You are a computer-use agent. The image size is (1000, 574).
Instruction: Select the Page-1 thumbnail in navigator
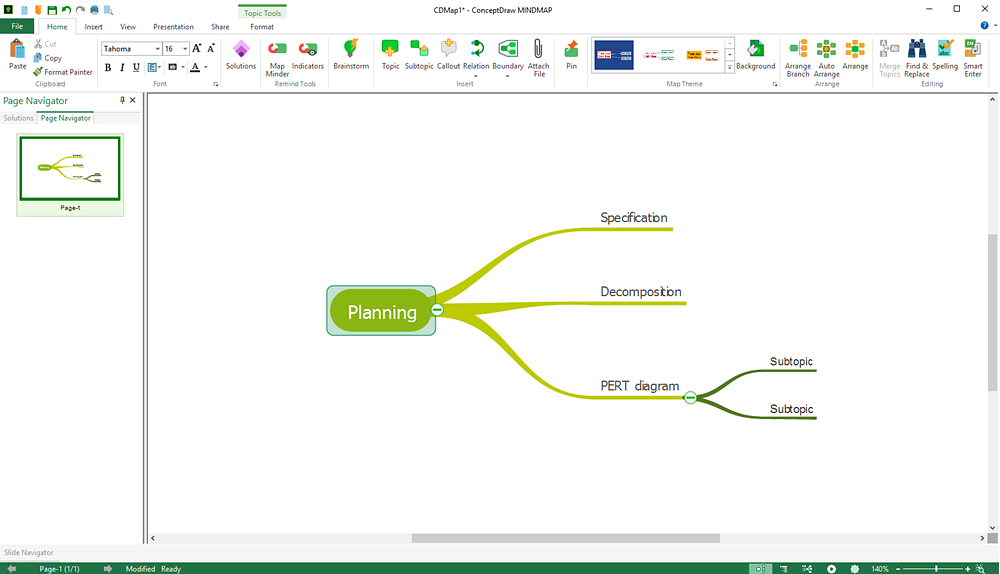[x=70, y=169]
